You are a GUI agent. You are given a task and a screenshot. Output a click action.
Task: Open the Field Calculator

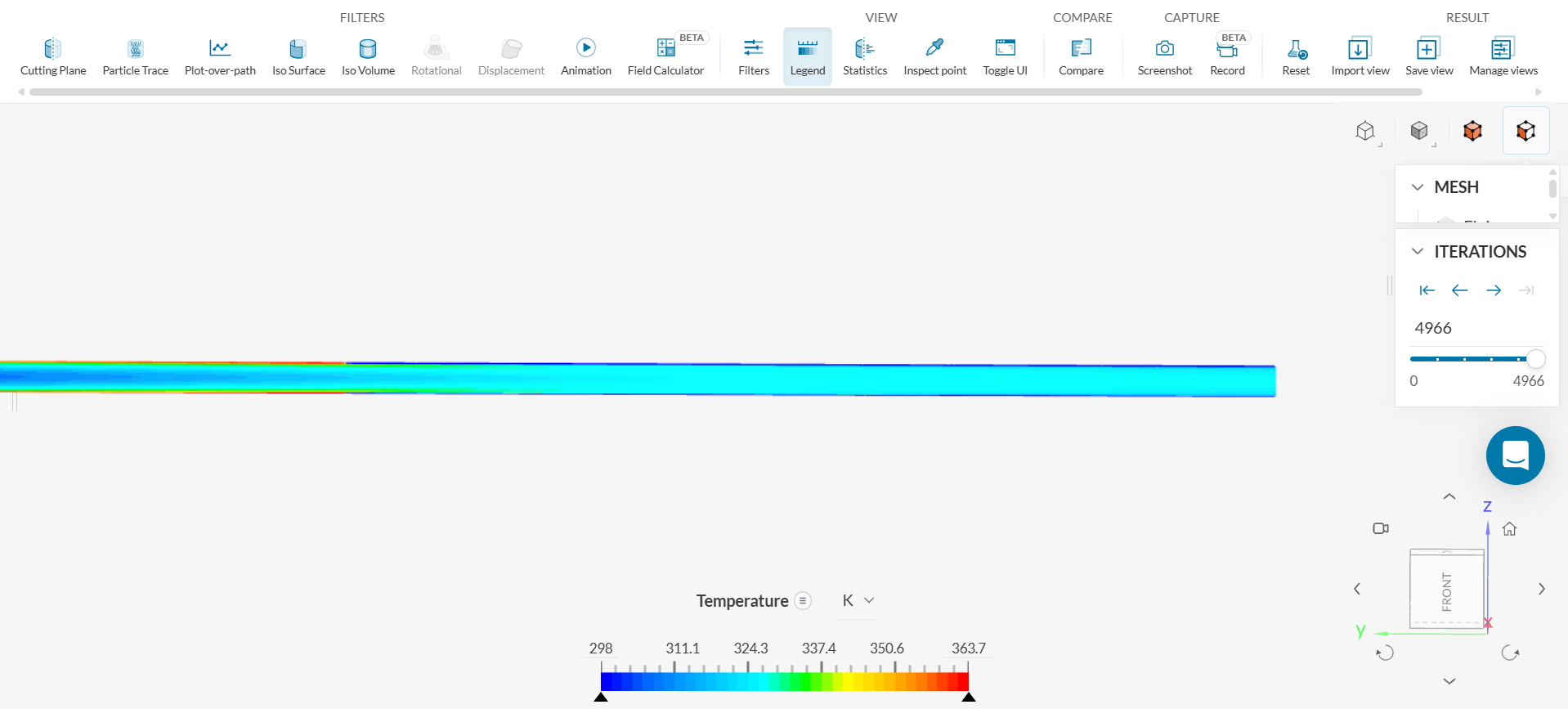click(665, 57)
